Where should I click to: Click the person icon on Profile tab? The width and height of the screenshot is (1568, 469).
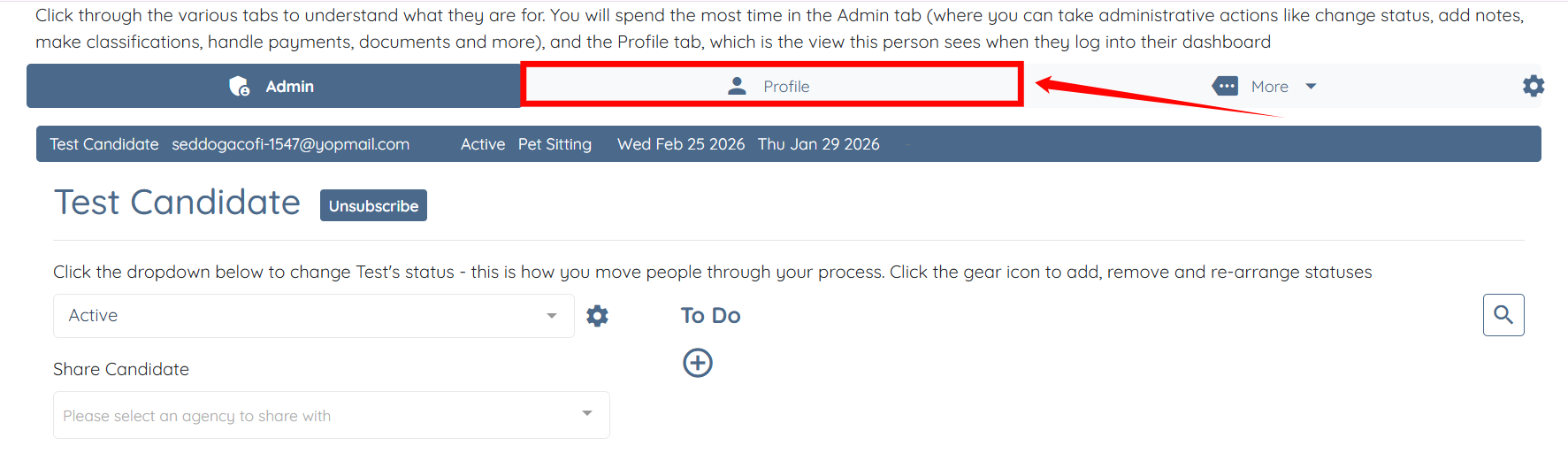(x=737, y=86)
